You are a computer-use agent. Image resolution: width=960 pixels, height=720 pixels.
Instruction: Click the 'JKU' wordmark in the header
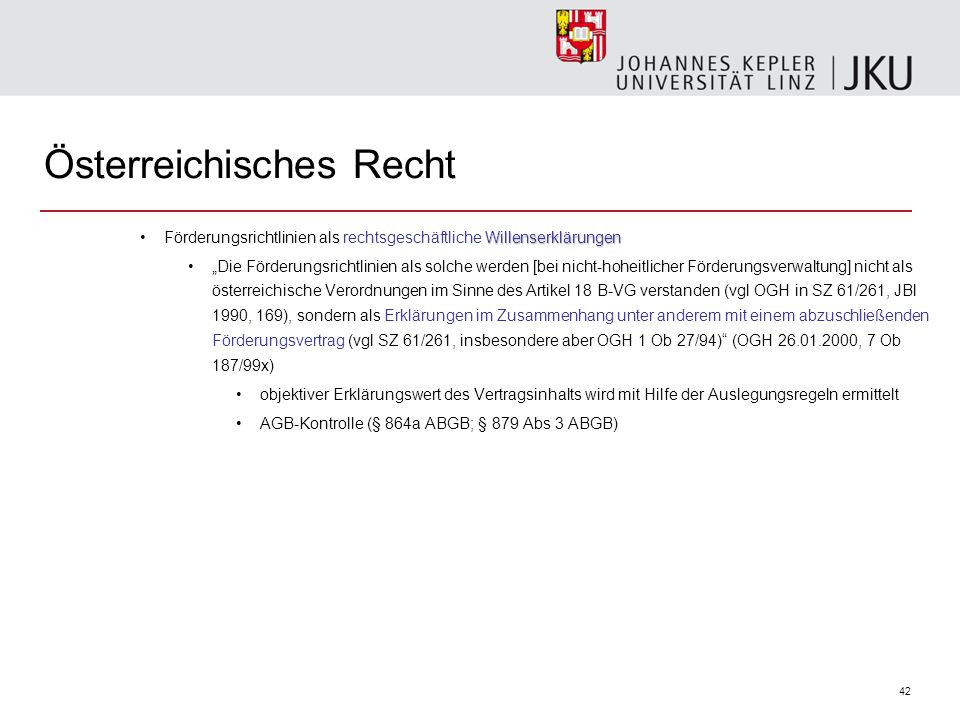pos(878,73)
